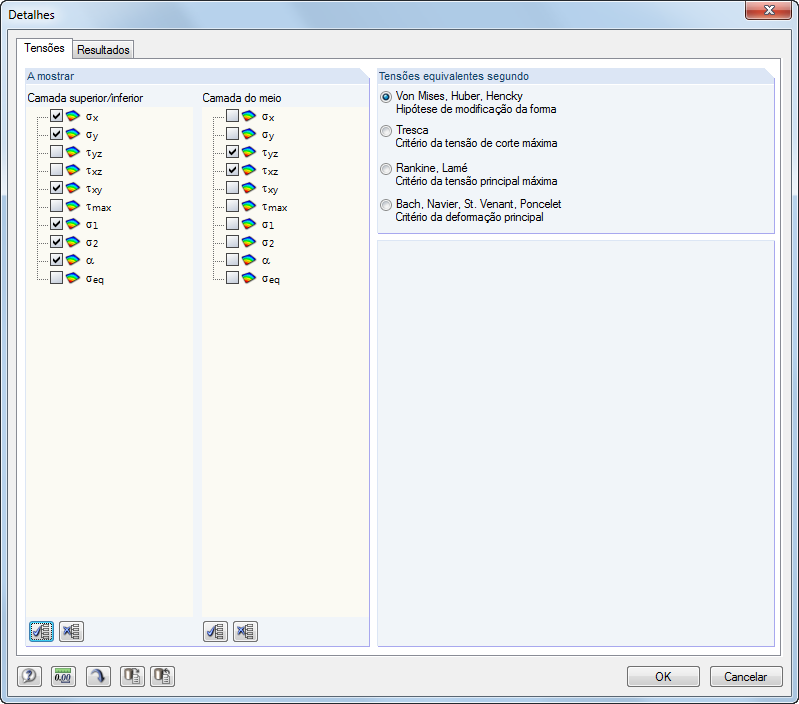This screenshot has width=799, height=704.
Task: Click 'Hipótese de modificação da forma' text
Action: [476, 109]
